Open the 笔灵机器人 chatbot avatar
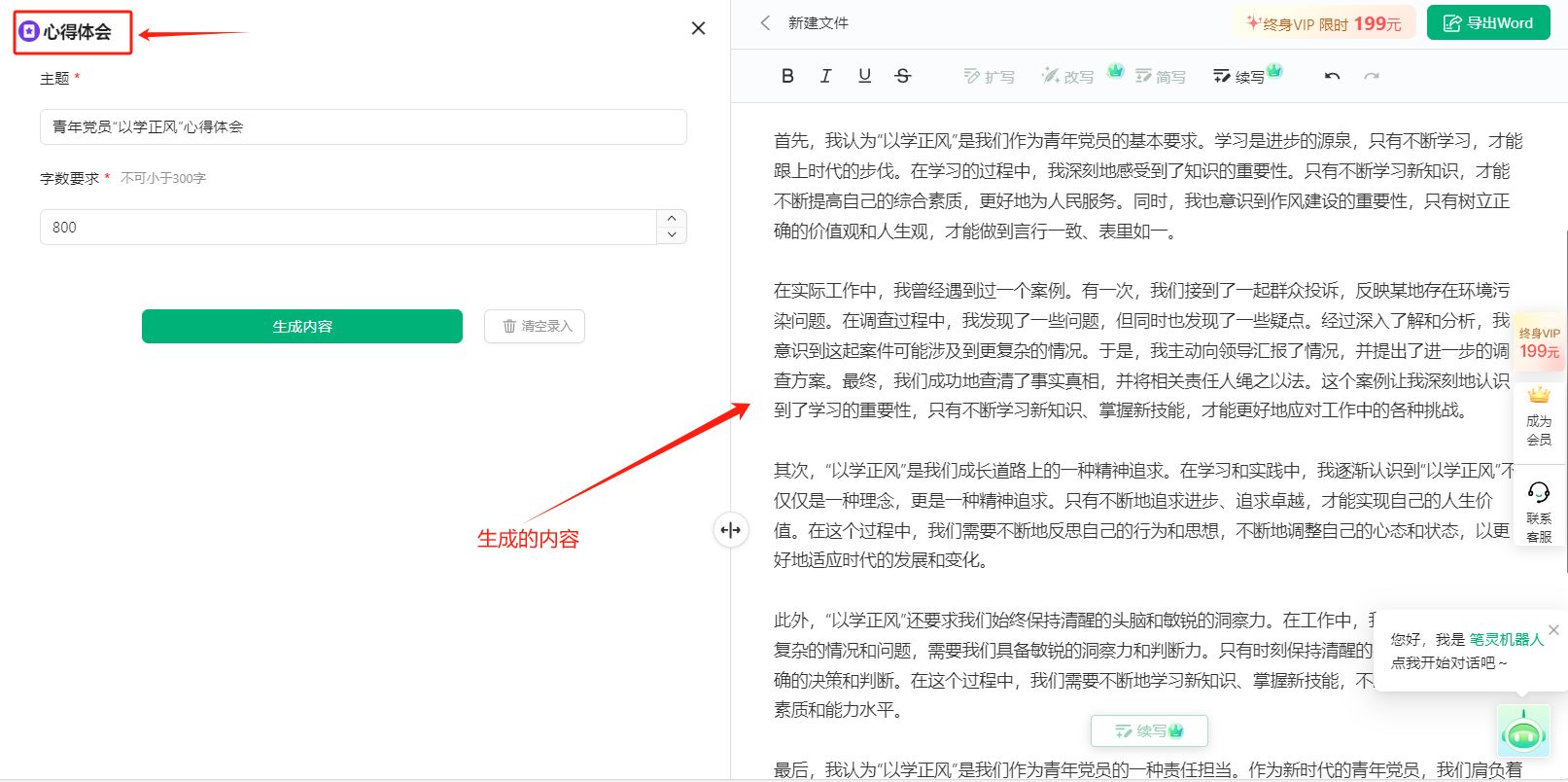 (1522, 732)
